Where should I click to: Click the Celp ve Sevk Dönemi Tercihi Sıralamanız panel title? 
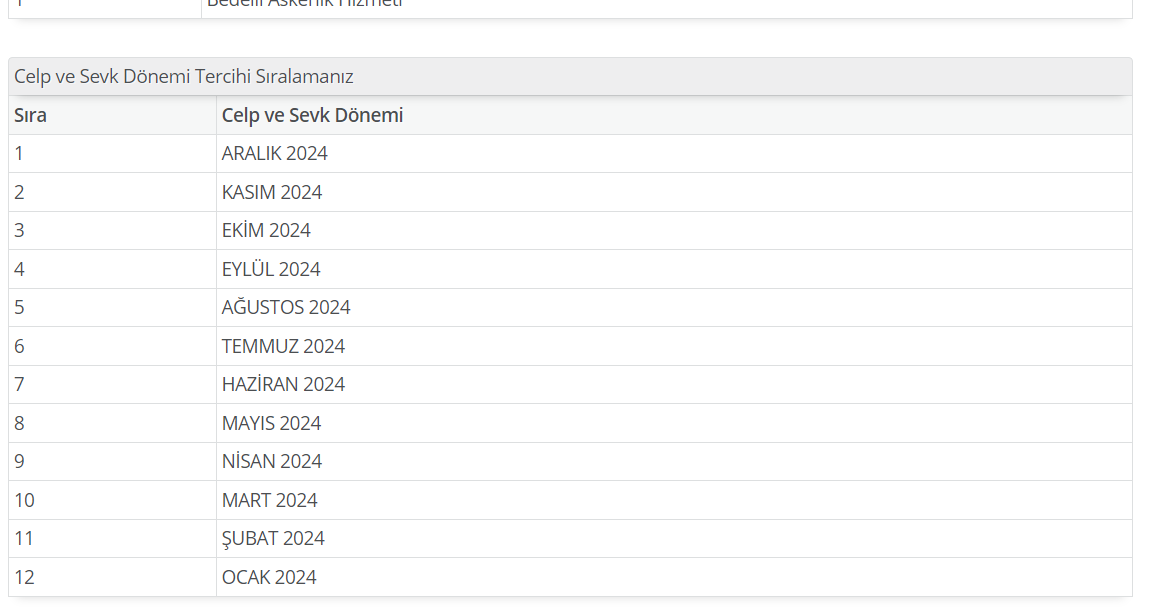(184, 77)
